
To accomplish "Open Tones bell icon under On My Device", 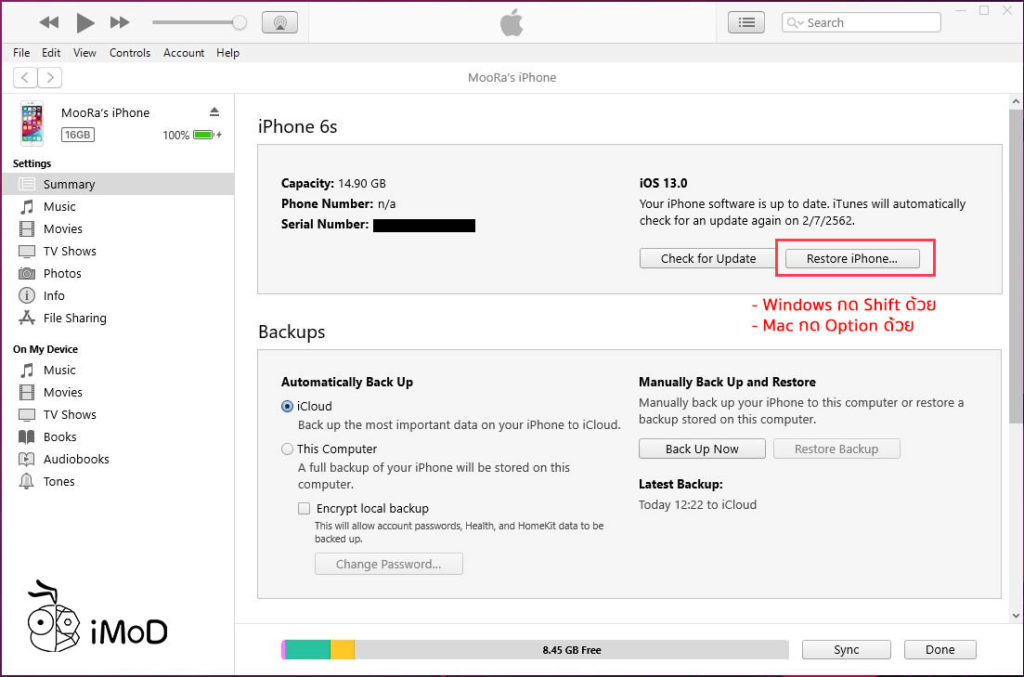I will click(27, 481).
